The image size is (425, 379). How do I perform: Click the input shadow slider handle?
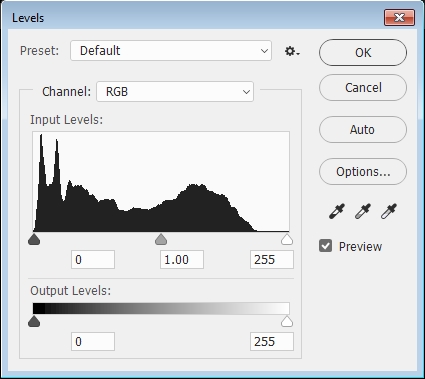(x=34, y=239)
